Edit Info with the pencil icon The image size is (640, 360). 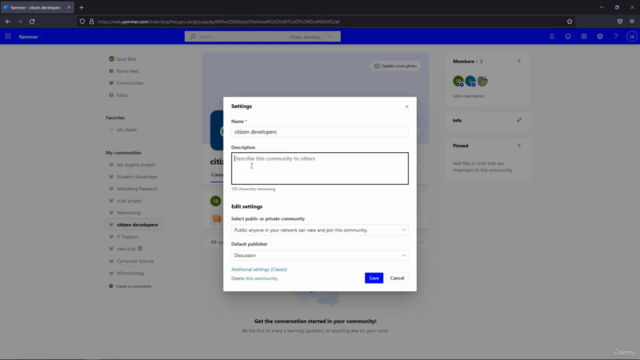pos(519,120)
